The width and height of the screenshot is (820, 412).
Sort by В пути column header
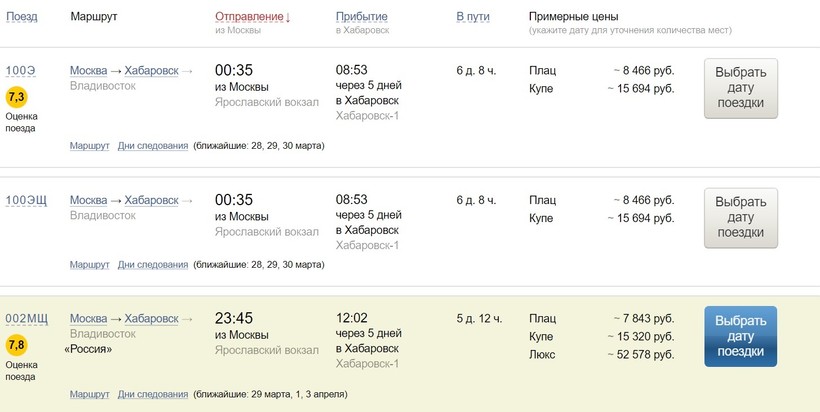pyautogui.click(x=473, y=17)
